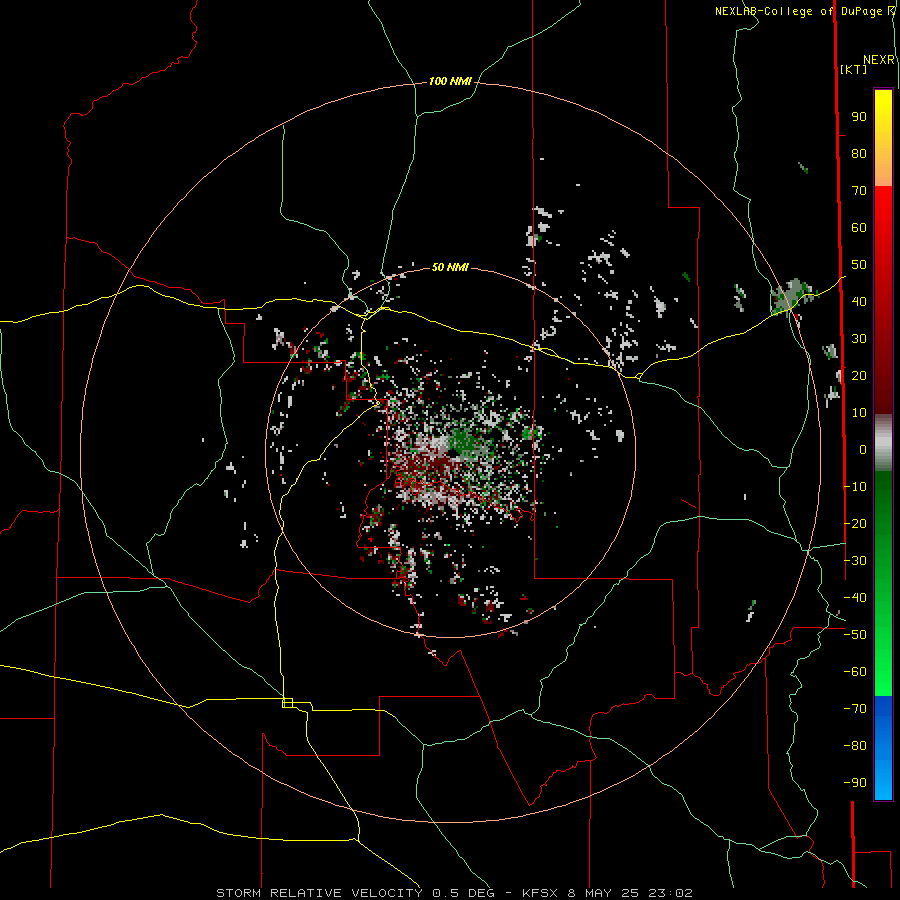Click the NEXR label at top right
The width and height of the screenshot is (900, 900).
point(879,60)
